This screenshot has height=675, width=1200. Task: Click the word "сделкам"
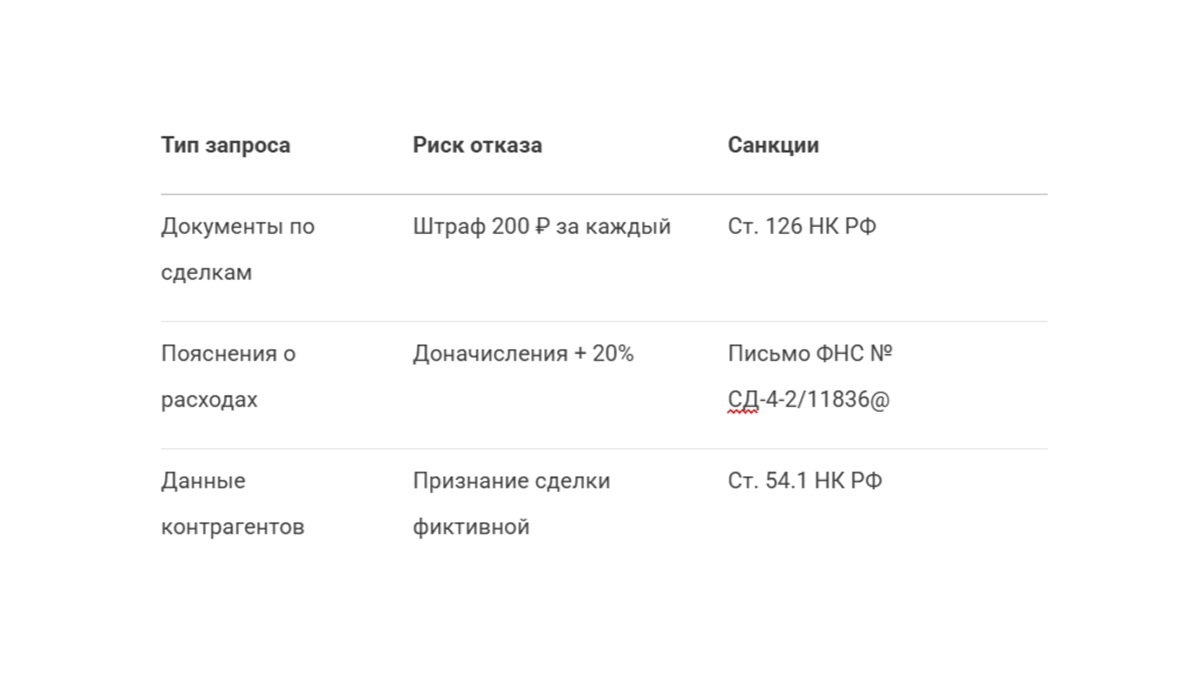pyautogui.click(x=206, y=273)
